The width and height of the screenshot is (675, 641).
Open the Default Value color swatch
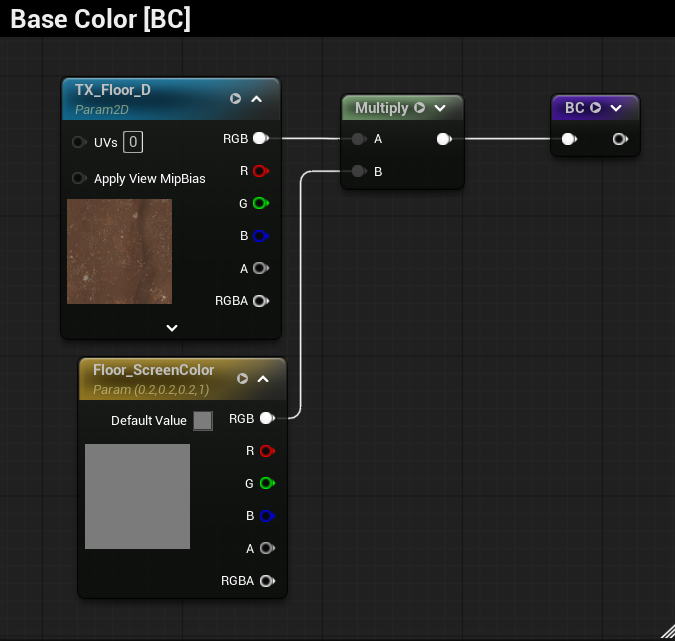pos(203,421)
